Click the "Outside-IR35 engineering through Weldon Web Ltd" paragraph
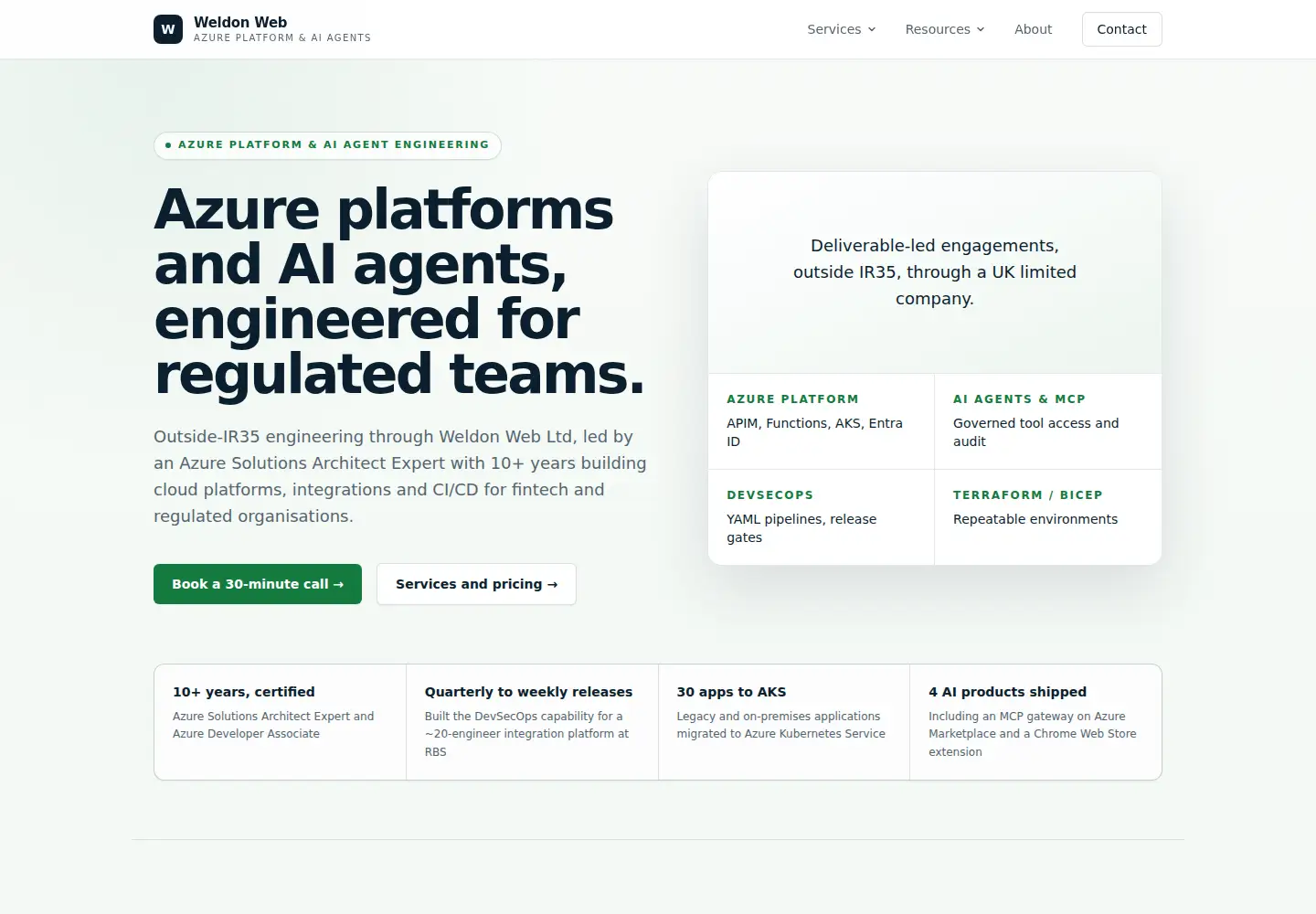 [x=400, y=476]
